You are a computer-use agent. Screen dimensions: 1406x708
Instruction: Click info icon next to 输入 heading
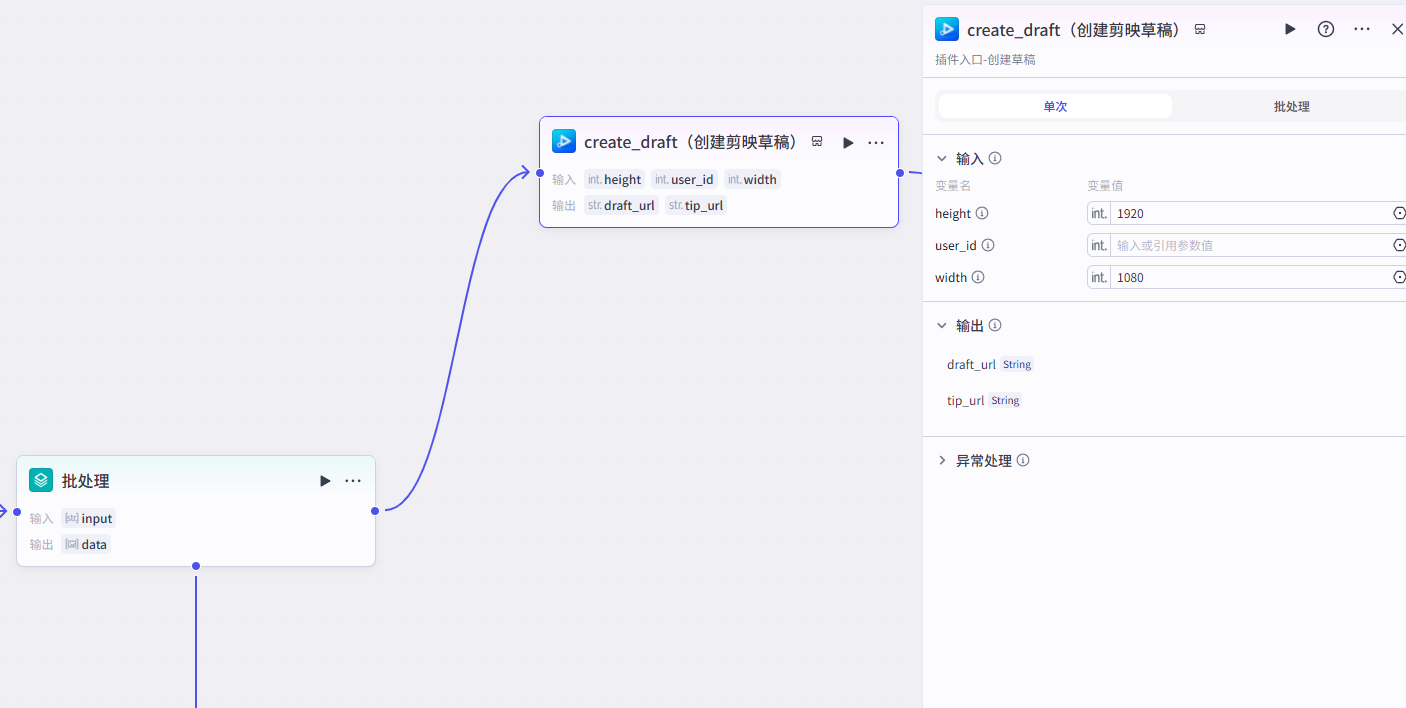click(995, 158)
